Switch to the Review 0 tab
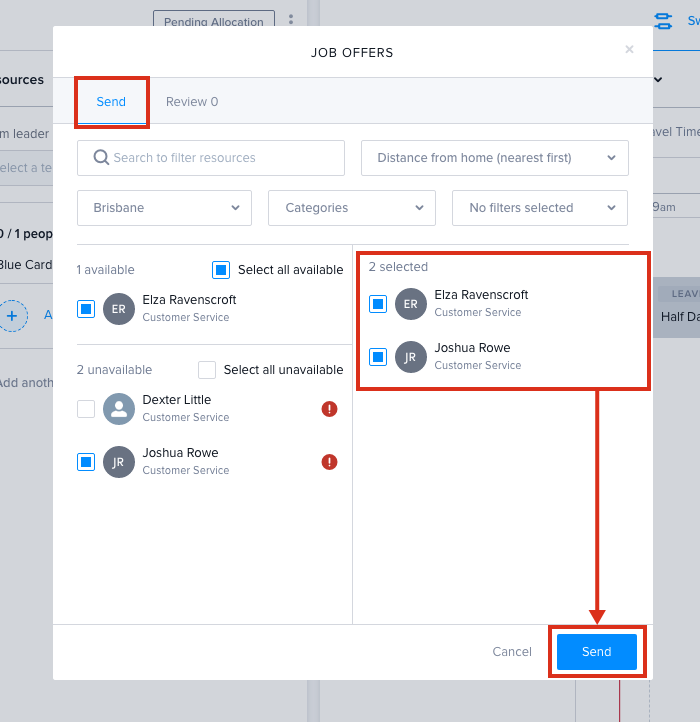The image size is (700, 722). pyautogui.click(x=192, y=102)
